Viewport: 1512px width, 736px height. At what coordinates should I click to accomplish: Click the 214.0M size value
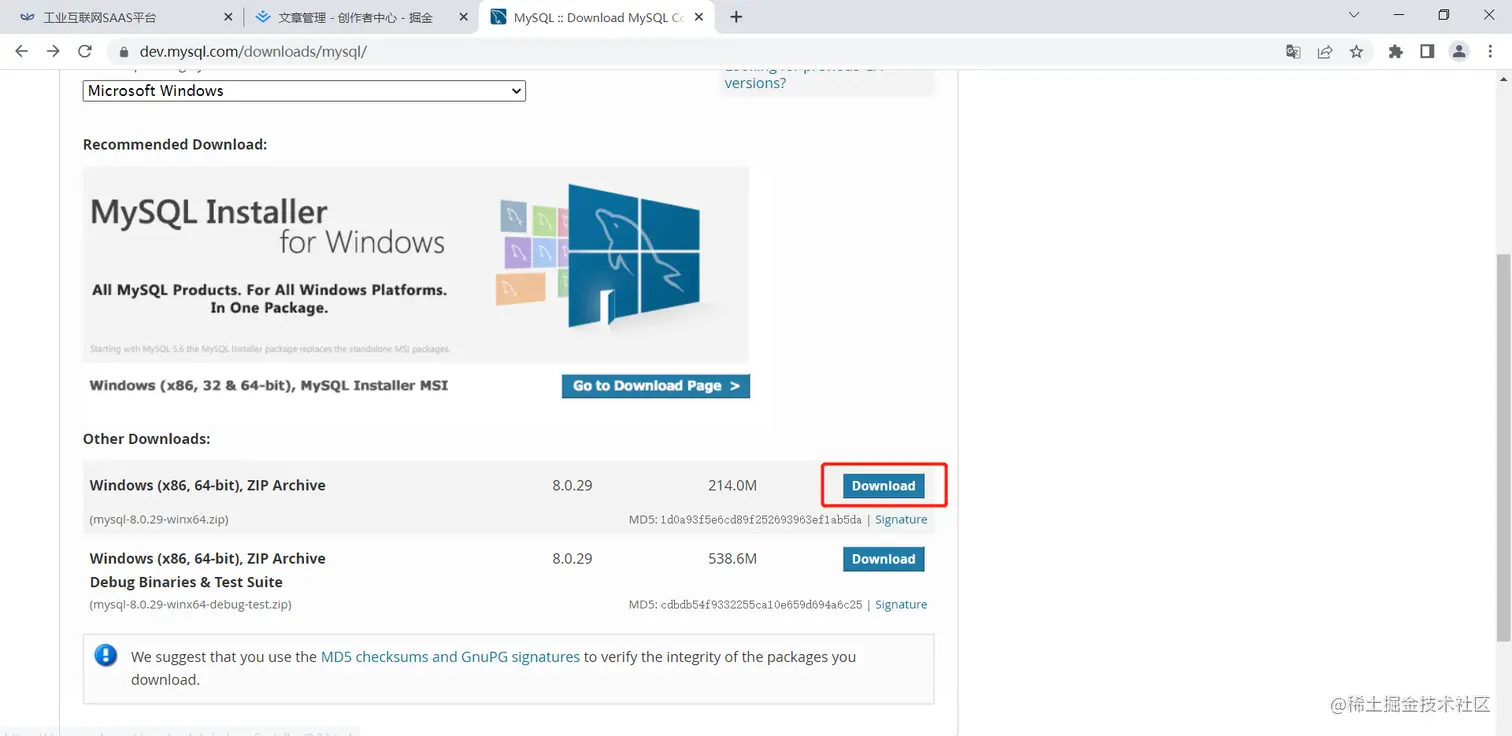(732, 486)
